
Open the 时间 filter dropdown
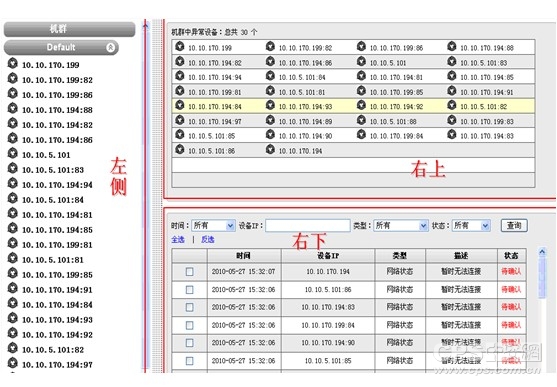tap(213, 225)
